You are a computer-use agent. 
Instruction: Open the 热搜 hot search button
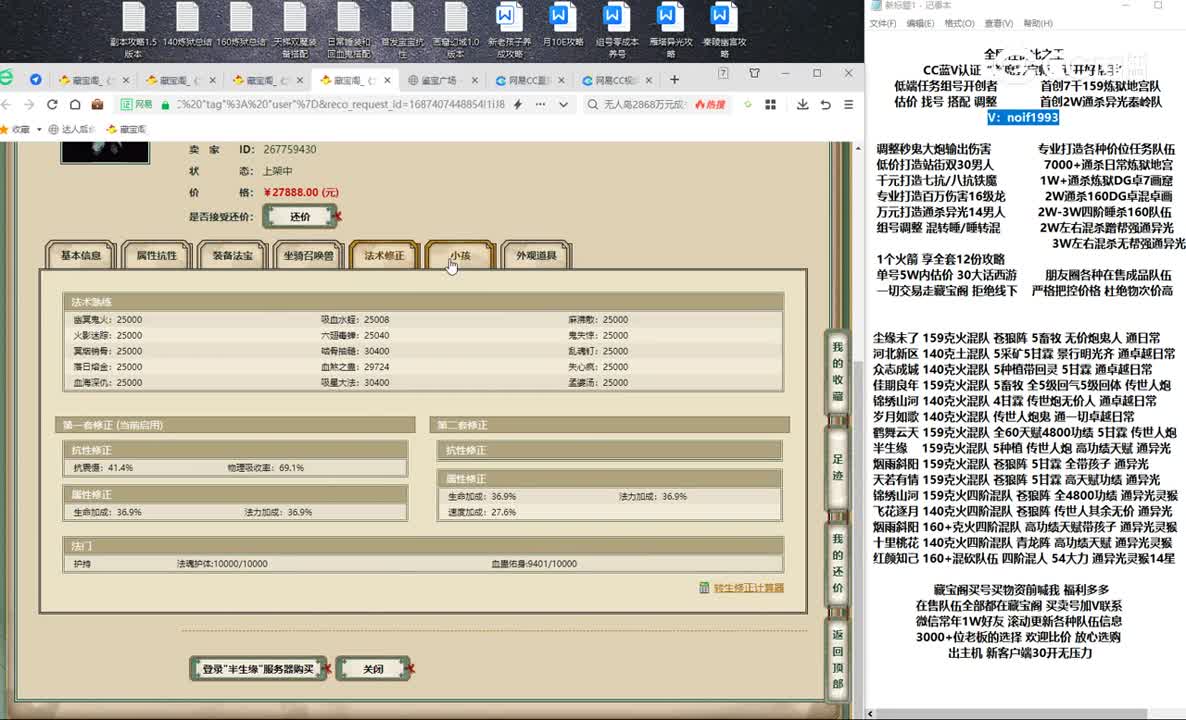coord(710,104)
